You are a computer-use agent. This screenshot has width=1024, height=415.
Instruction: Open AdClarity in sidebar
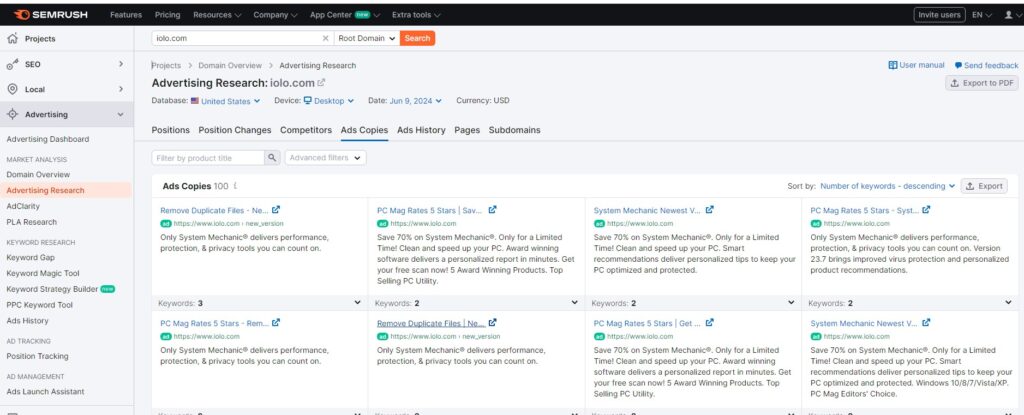coord(23,206)
